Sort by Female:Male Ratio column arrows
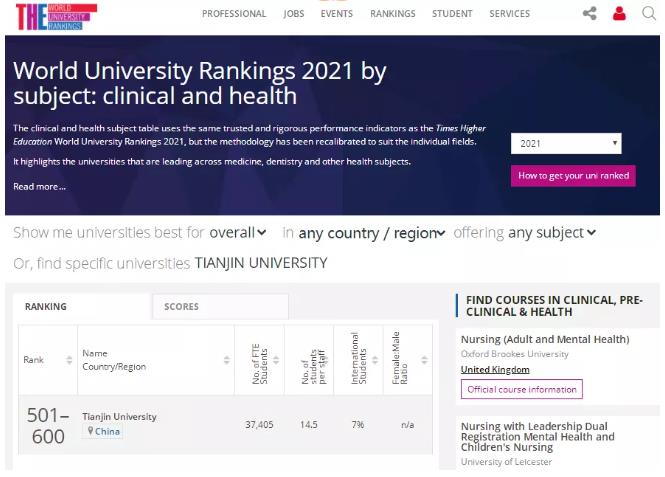Image resolution: width=665 pixels, height=477 pixels. pyautogui.click(x=424, y=360)
